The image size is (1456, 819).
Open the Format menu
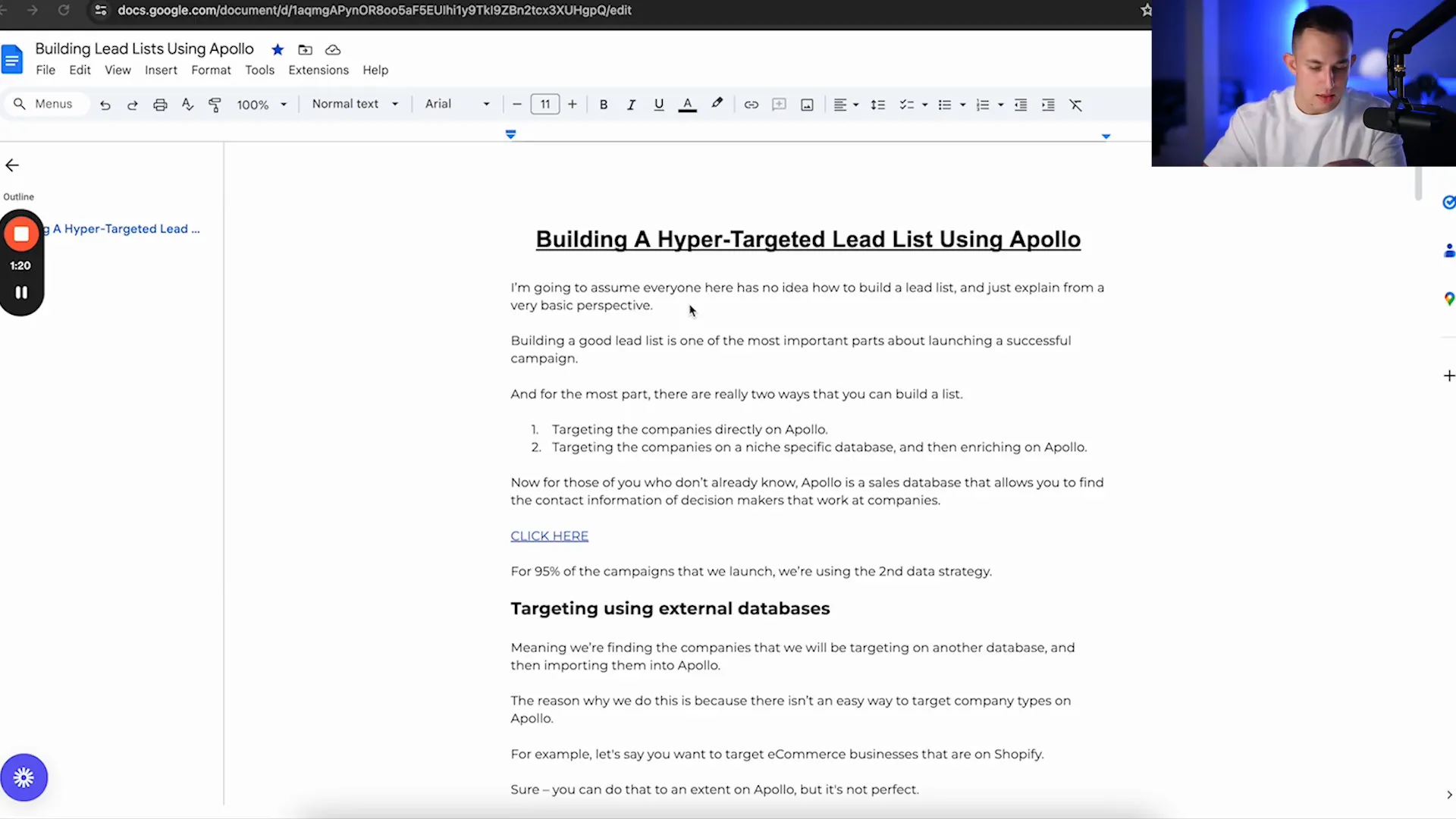coord(211,70)
